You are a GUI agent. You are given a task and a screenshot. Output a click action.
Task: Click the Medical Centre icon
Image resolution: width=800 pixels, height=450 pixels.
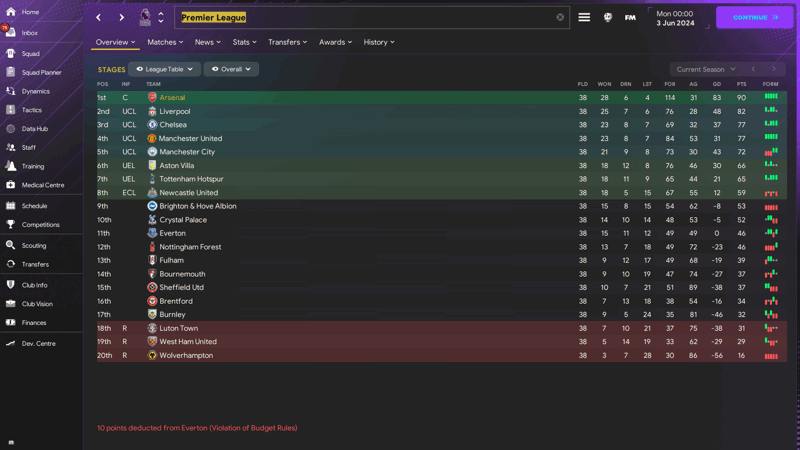coord(11,185)
